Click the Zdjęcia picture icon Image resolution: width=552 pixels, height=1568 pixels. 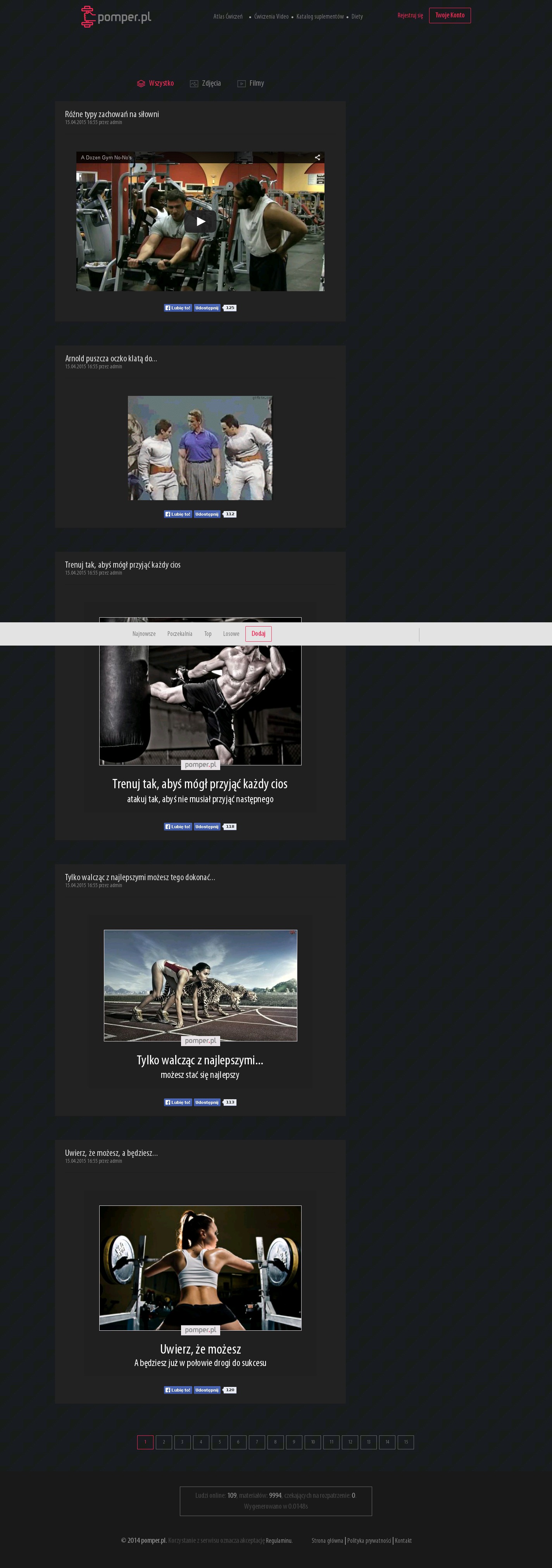point(194,83)
